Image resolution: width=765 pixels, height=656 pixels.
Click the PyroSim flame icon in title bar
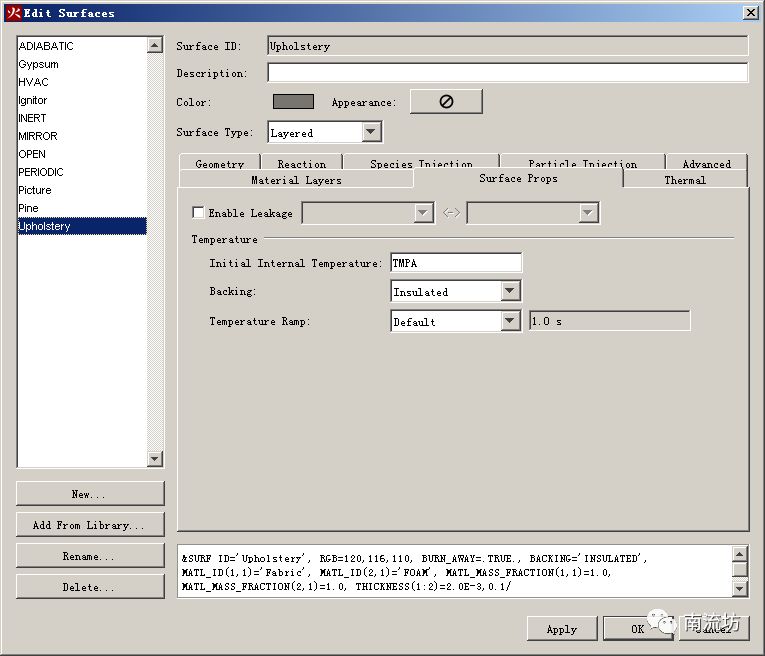pyautogui.click(x=13, y=13)
